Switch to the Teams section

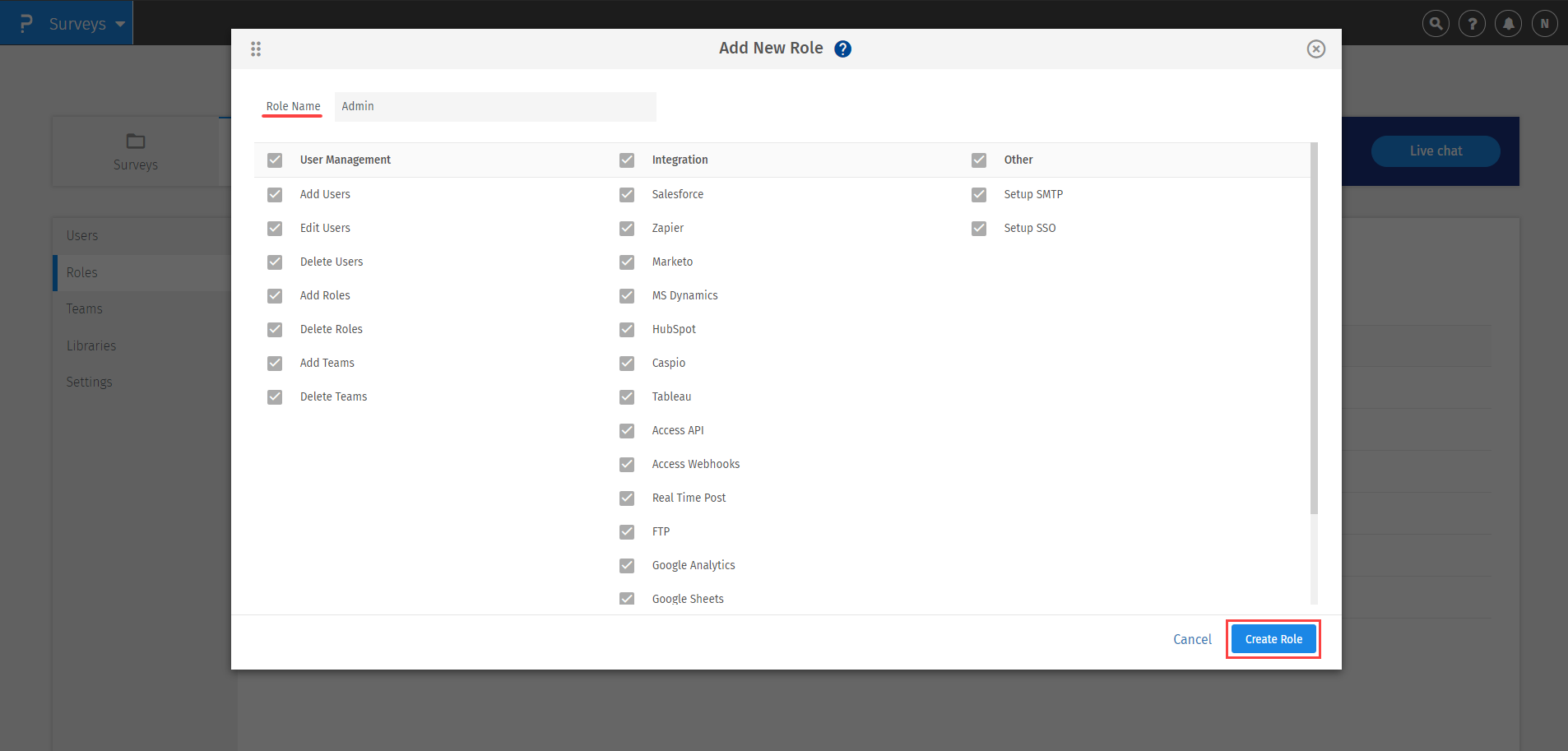tap(84, 308)
